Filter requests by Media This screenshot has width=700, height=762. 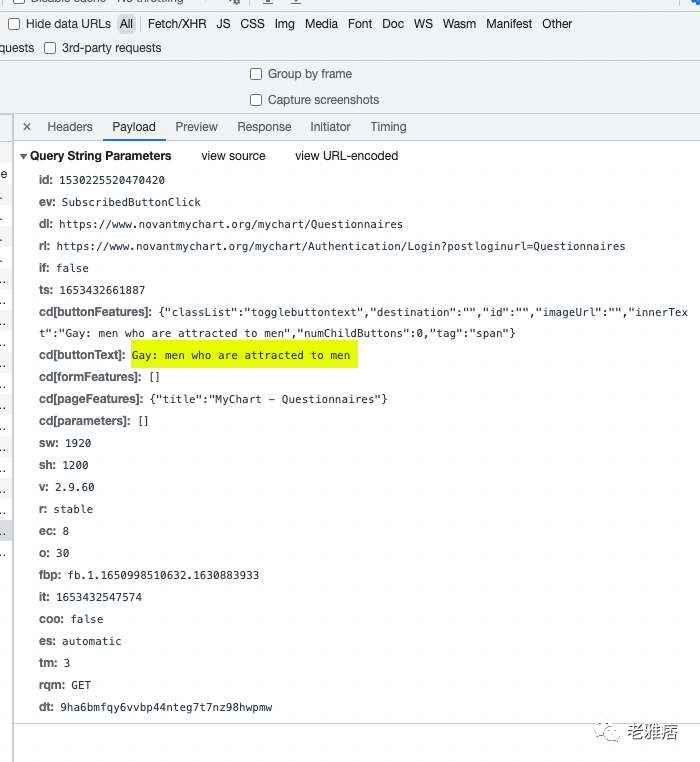321,24
